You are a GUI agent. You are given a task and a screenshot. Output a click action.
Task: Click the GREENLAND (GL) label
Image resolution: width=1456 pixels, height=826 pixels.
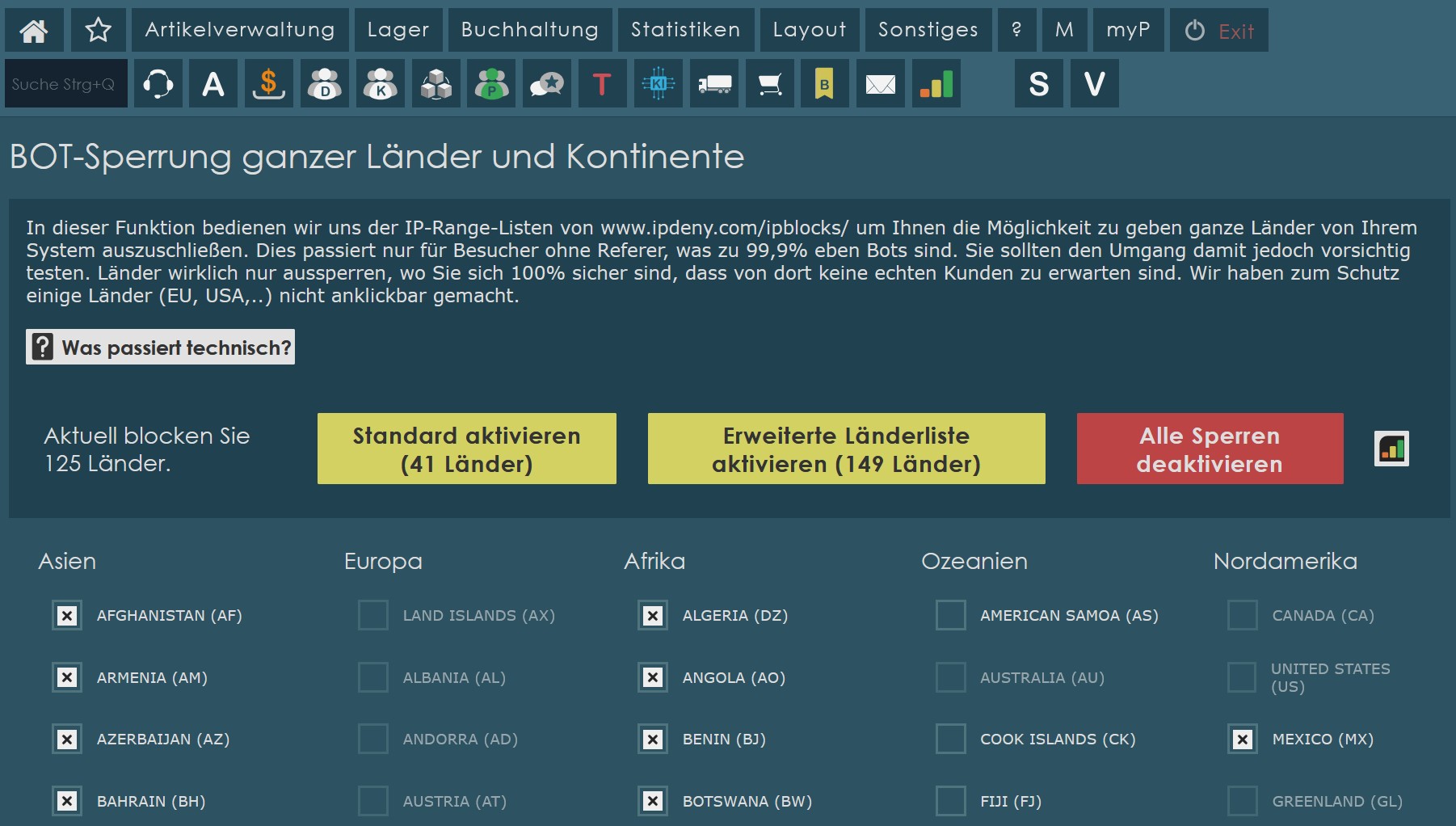point(1337,801)
